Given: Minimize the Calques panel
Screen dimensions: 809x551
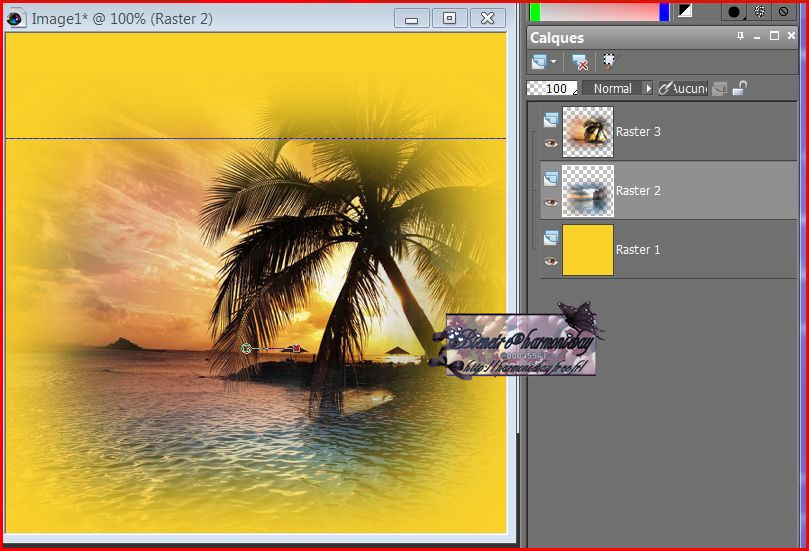Looking at the screenshot, I should click(757, 37).
